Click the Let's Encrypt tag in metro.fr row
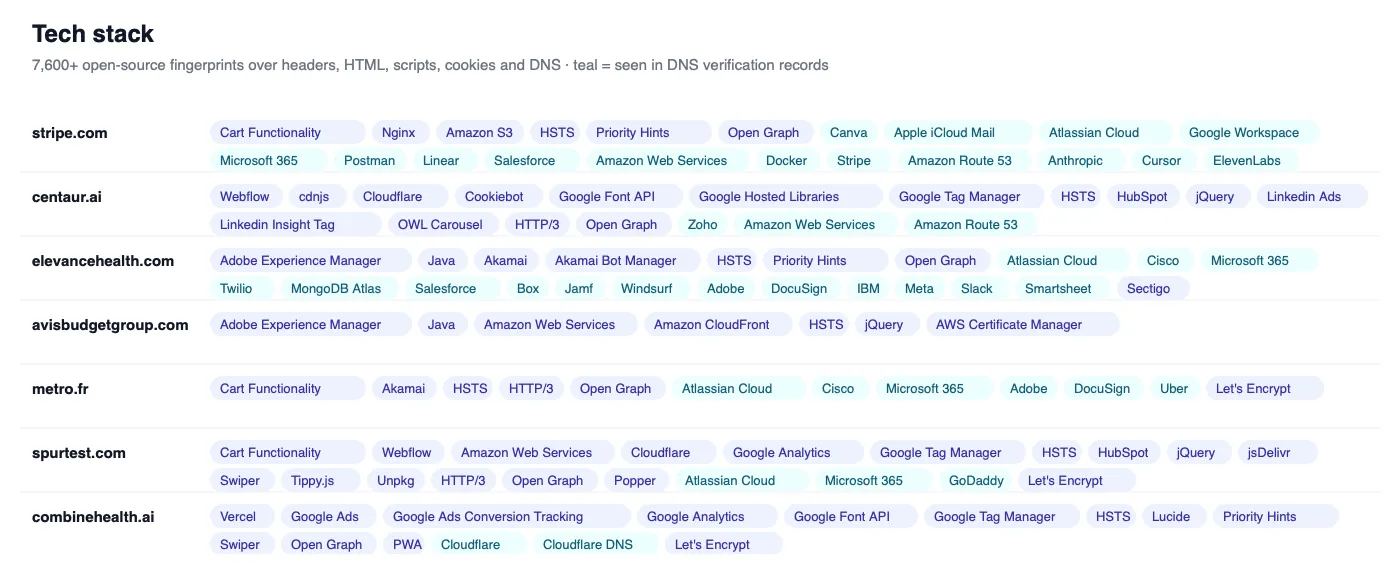Screen dimensions: 1400x578 point(1265,389)
